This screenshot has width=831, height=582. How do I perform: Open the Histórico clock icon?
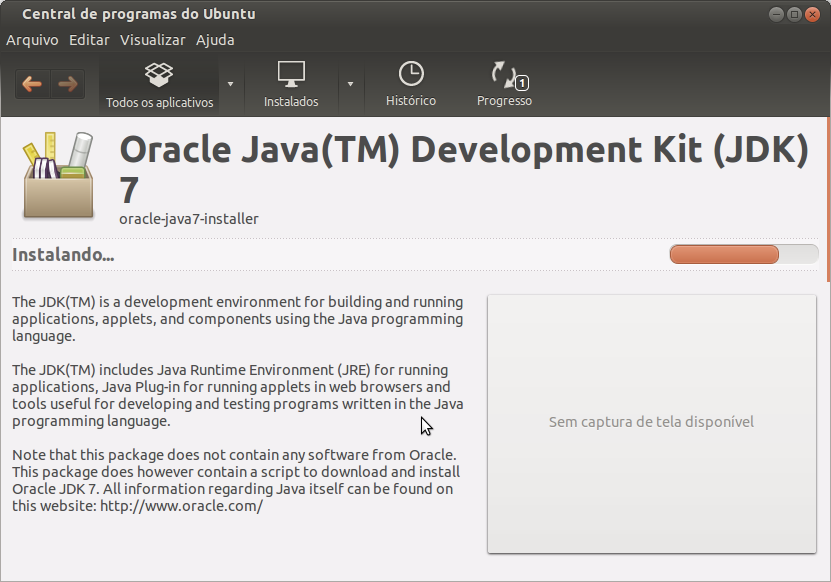(x=411, y=85)
